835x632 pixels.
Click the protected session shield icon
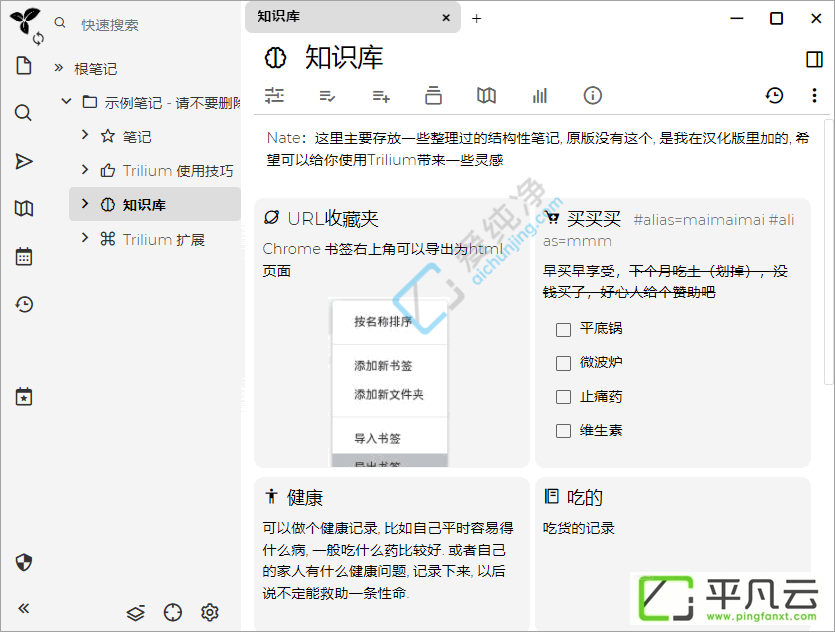24,562
